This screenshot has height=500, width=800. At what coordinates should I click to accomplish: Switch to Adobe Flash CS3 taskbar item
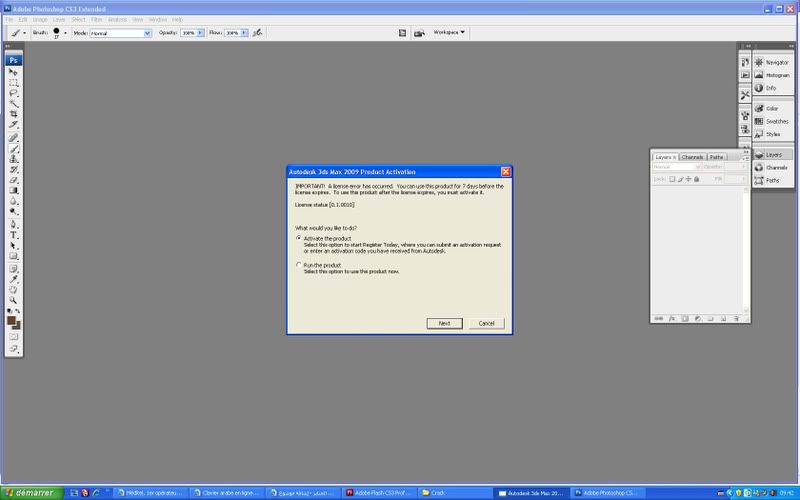coord(379,493)
